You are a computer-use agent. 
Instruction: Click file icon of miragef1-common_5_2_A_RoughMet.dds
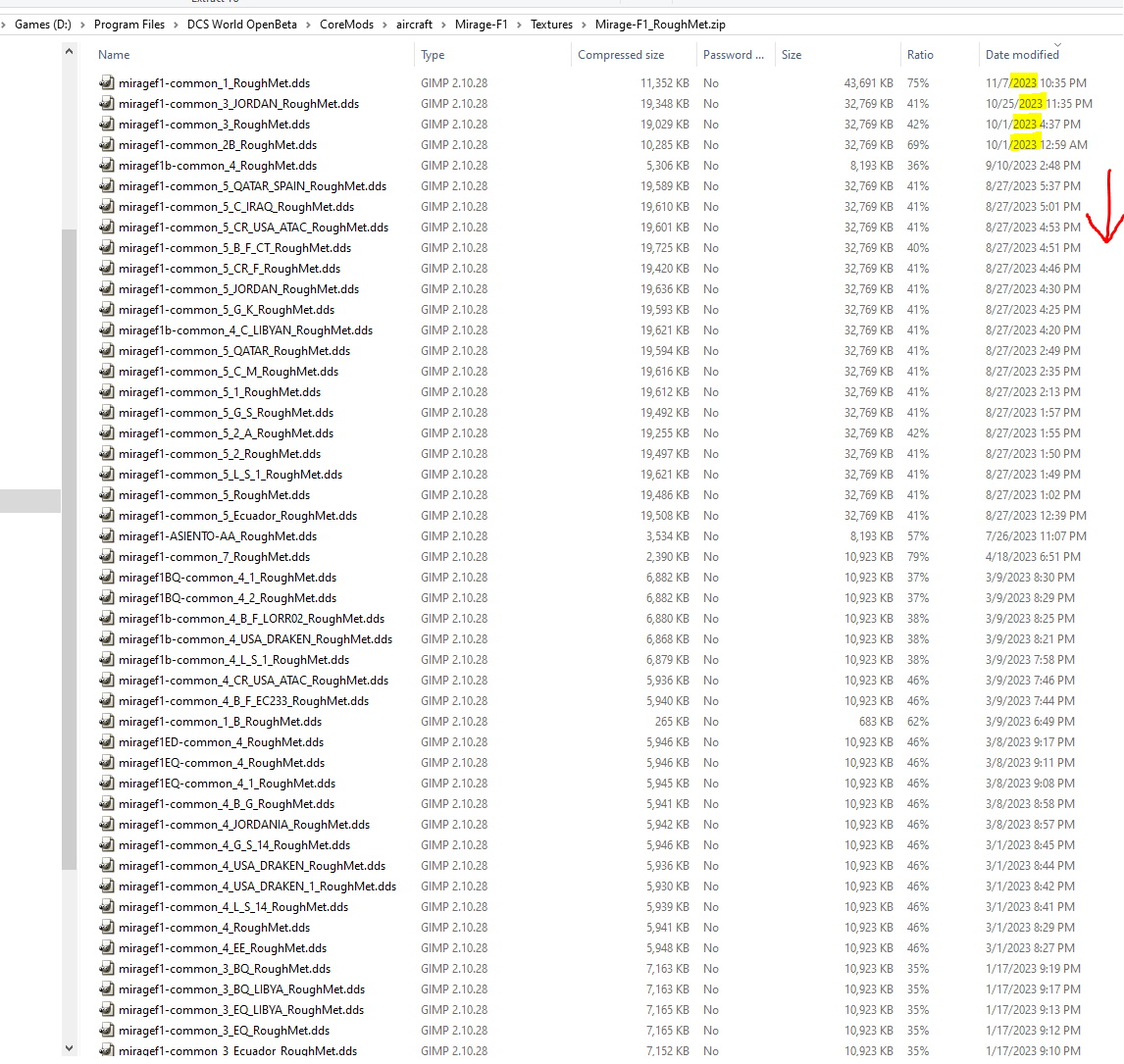[107, 433]
